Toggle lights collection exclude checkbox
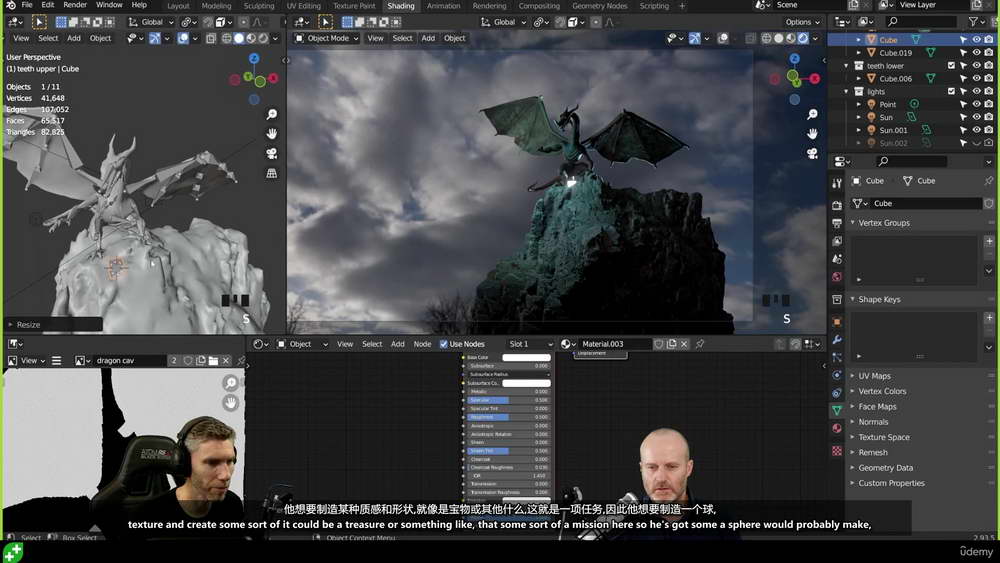 (951, 91)
